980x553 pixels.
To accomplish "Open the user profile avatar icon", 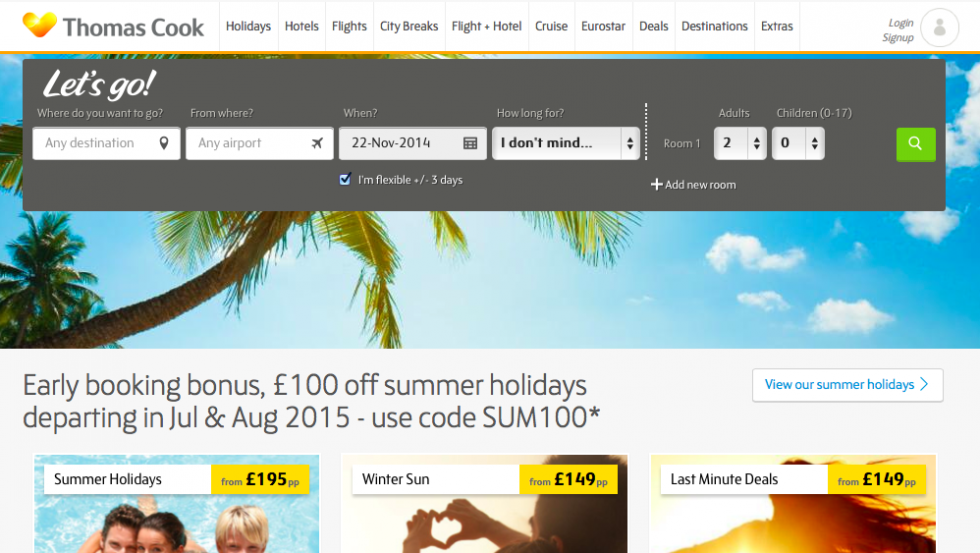I will (x=939, y=27).
